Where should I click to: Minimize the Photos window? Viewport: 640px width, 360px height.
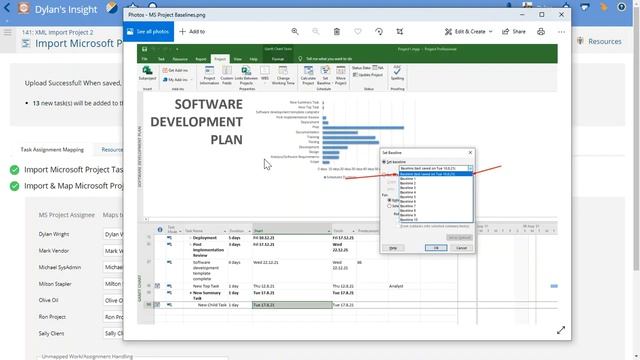coord(522,15)
